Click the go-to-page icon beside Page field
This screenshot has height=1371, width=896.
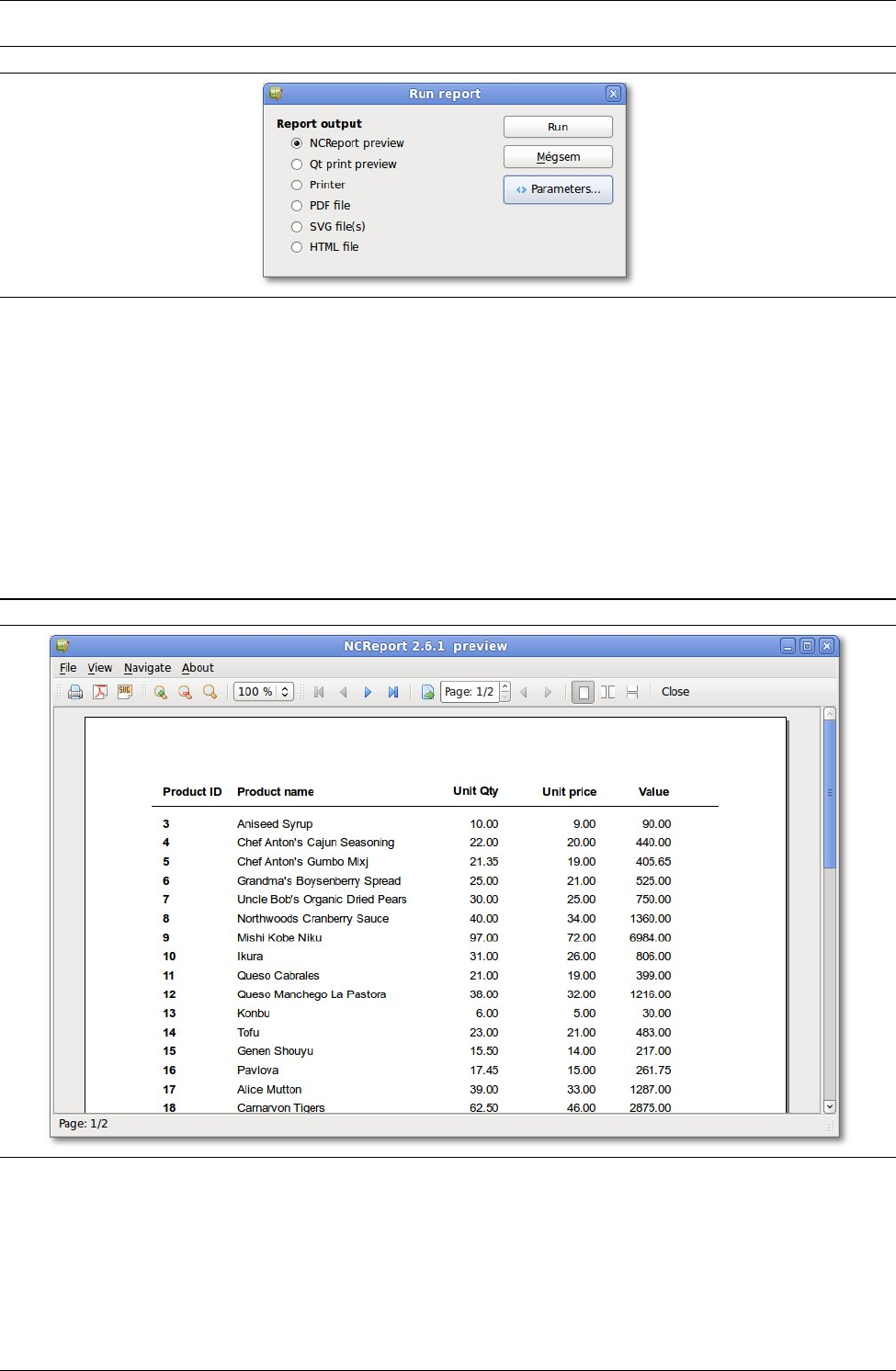pyautogui.click(x=428, y=692)
